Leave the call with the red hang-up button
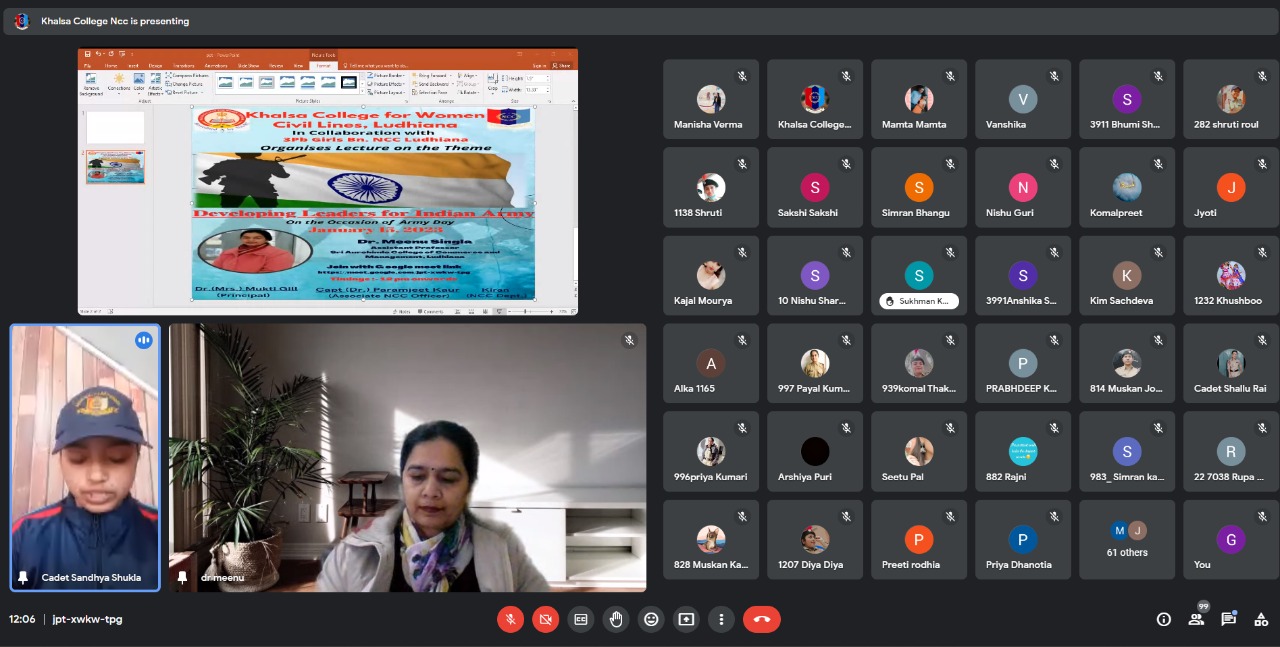Viewport: 1280px width, 647px height. 762,619
